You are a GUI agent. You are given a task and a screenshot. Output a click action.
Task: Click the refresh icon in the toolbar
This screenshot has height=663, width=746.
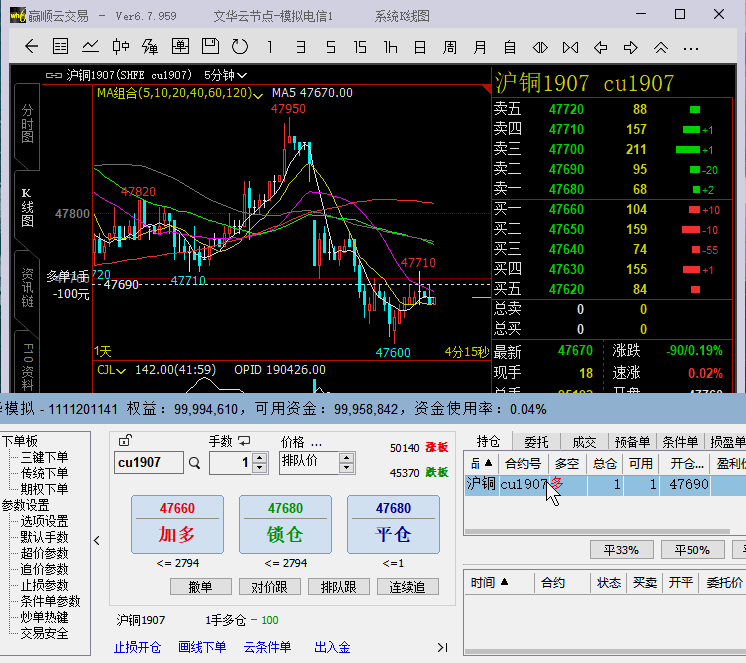240,46
